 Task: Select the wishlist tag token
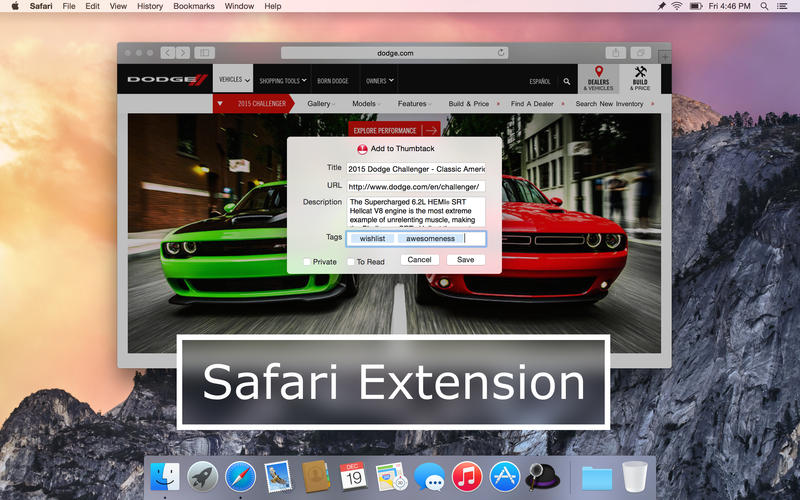click(x=372, y=238)
